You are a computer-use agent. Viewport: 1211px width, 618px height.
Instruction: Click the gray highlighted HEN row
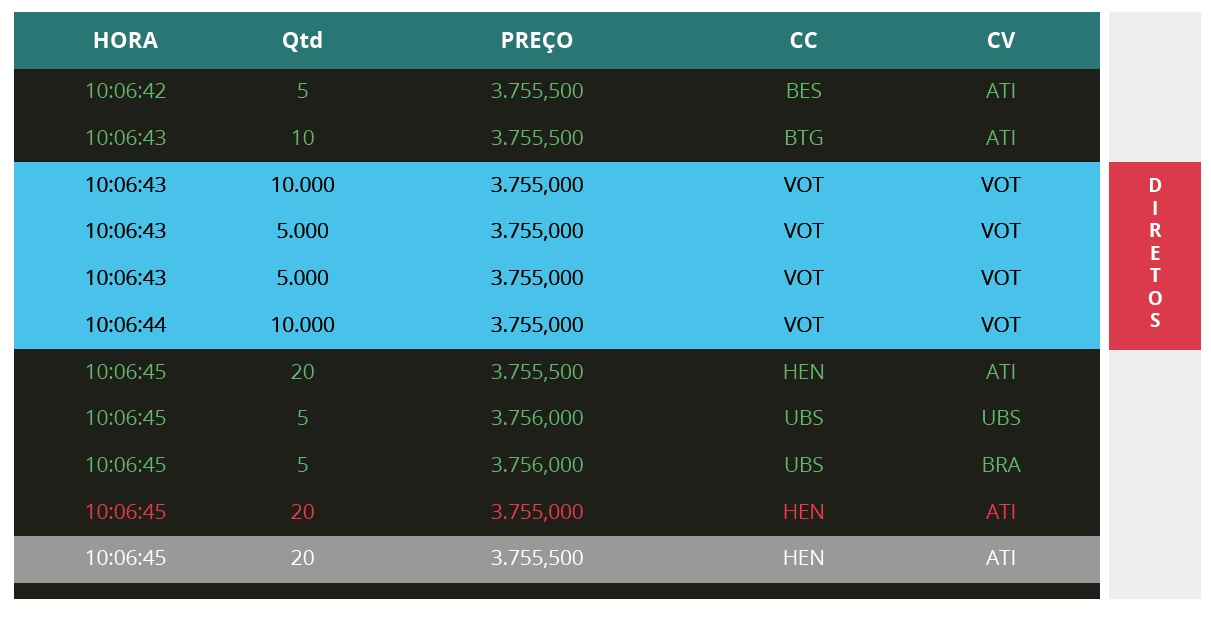pyautogui.click(x=557, y=559)
